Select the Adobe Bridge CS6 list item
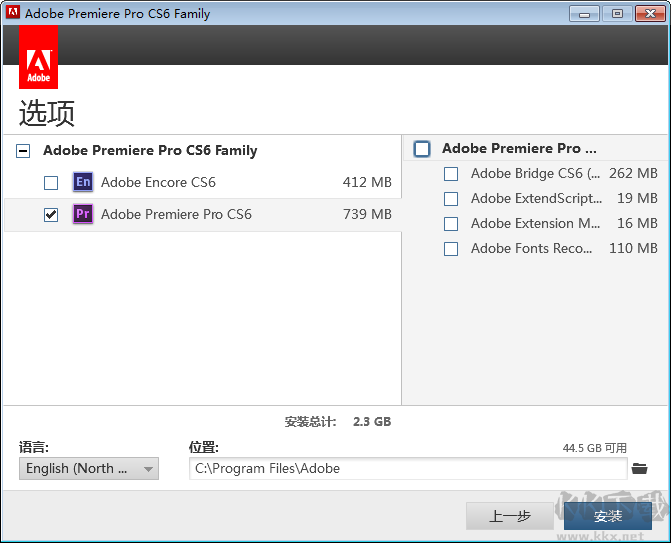 coord(535,174)
